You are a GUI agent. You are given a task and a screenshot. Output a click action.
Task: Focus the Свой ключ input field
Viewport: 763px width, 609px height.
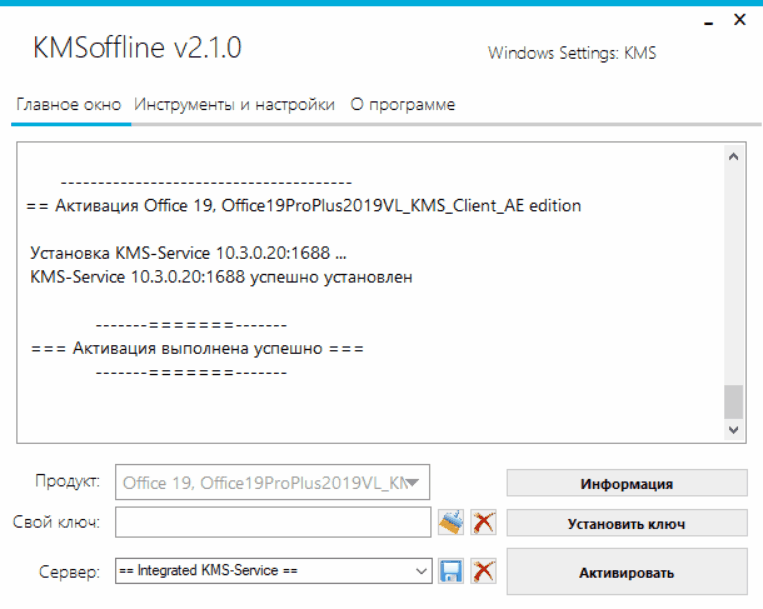tap(272, 522)
